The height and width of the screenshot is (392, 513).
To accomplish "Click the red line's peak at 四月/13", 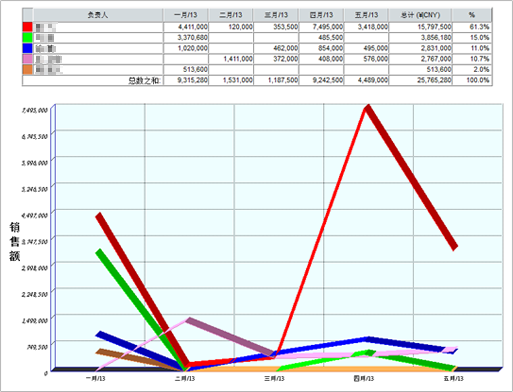I will click(367, 108).
